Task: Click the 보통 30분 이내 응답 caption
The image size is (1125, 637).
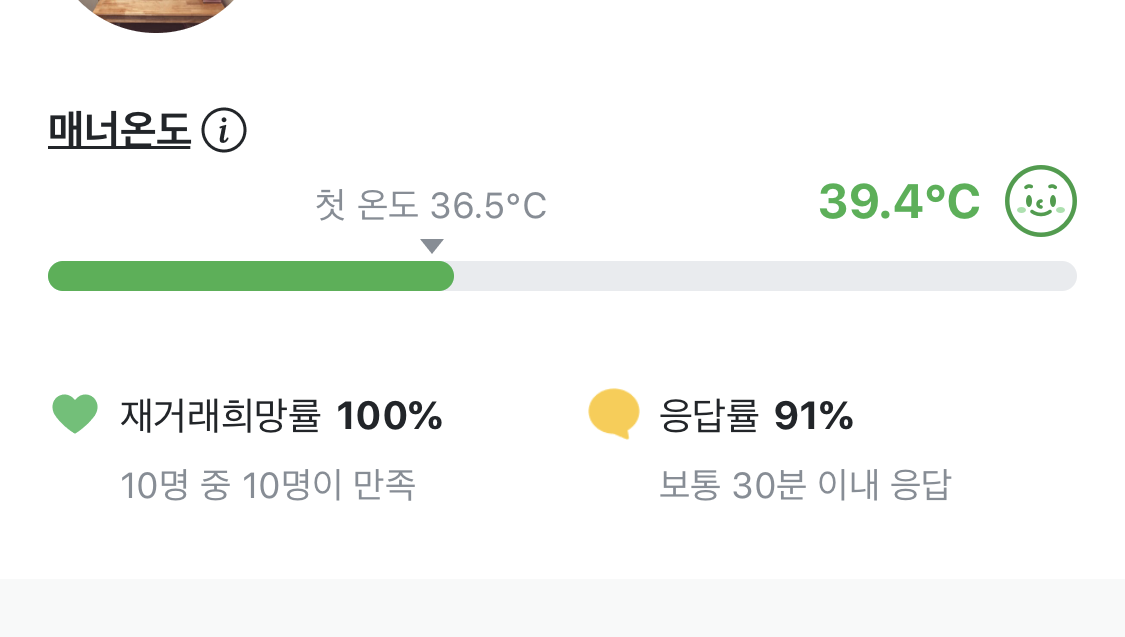Action: pyautogui.click(x=805, y=486)
